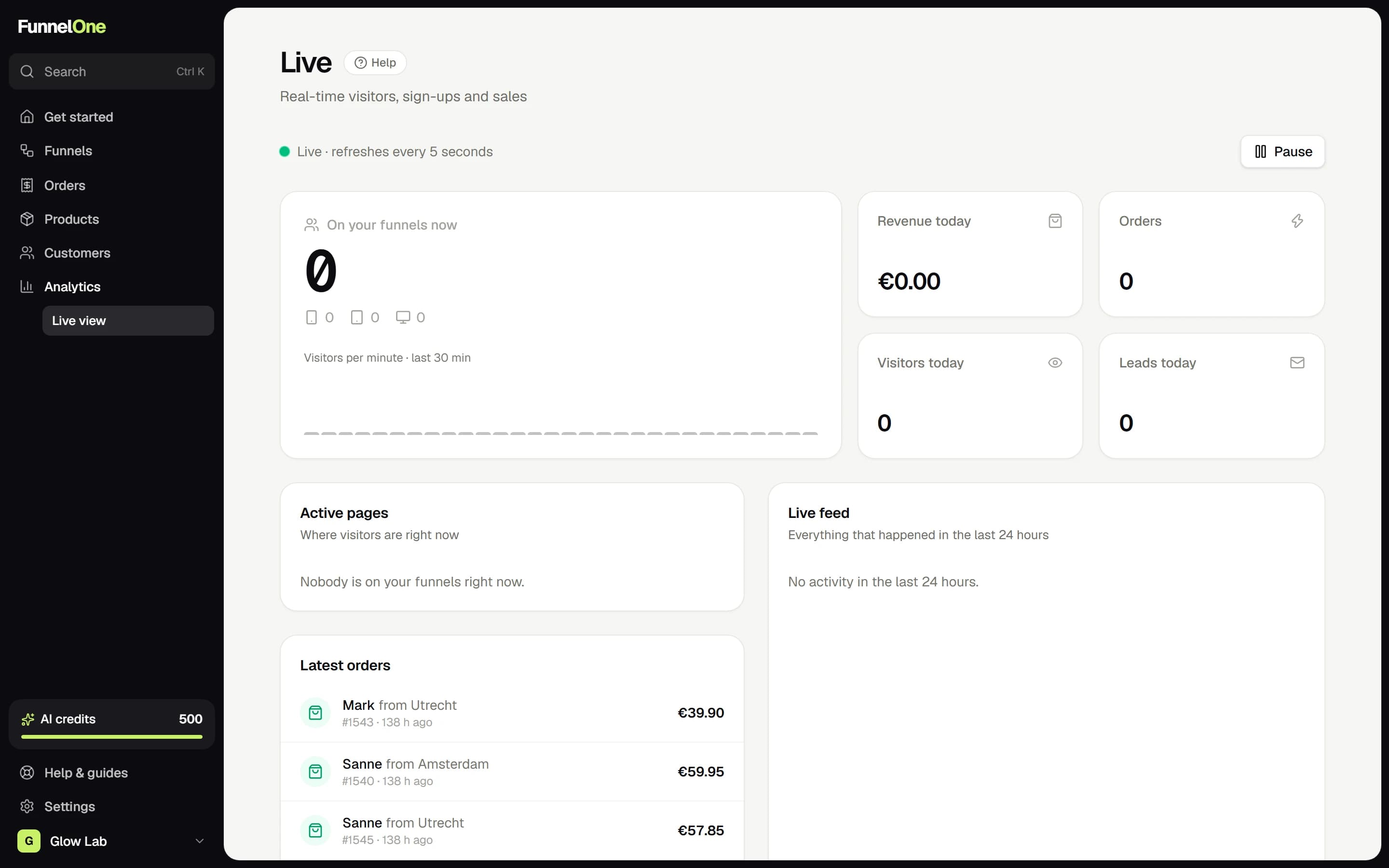Click the green live status dot

click(285, 151)
